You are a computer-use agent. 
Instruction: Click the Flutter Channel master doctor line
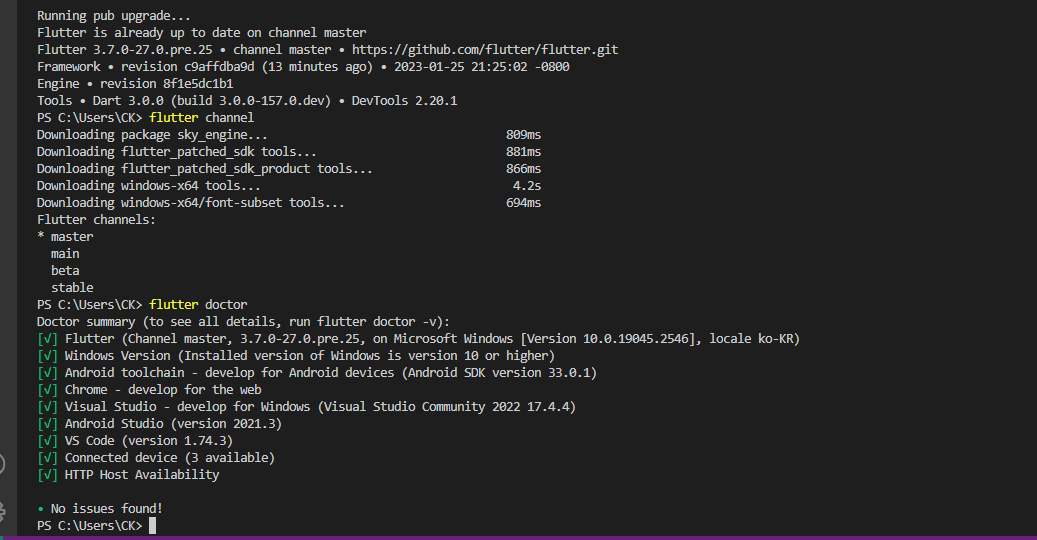tap(419, 339)
